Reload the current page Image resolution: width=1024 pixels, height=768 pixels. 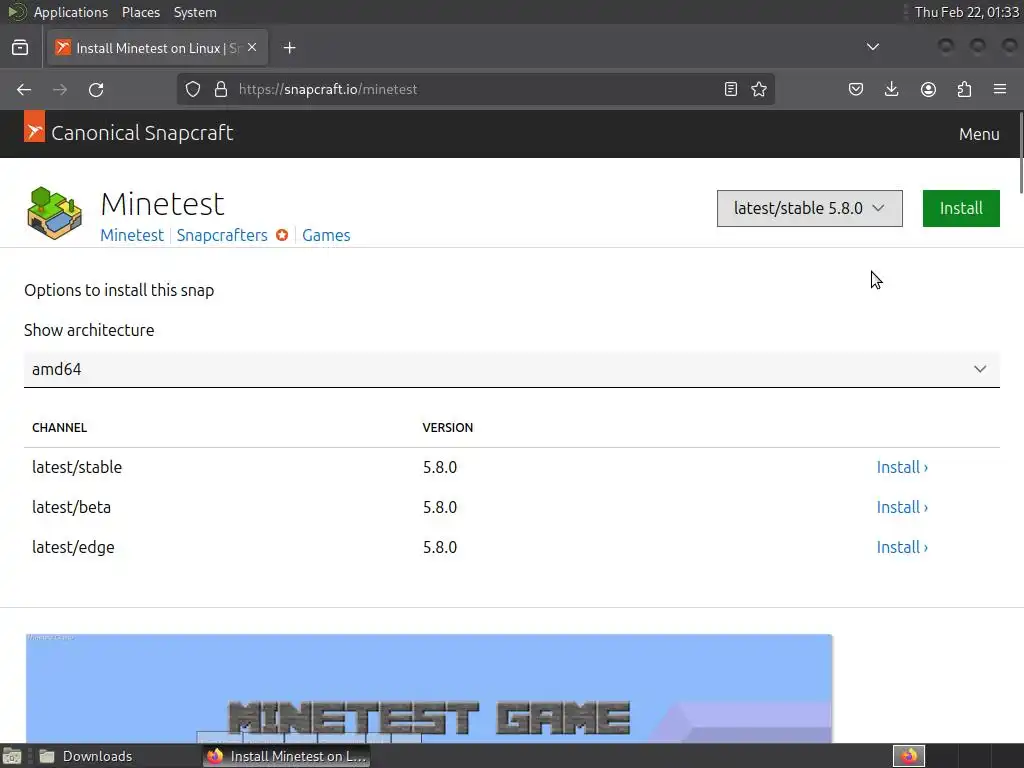coord(96,89)
